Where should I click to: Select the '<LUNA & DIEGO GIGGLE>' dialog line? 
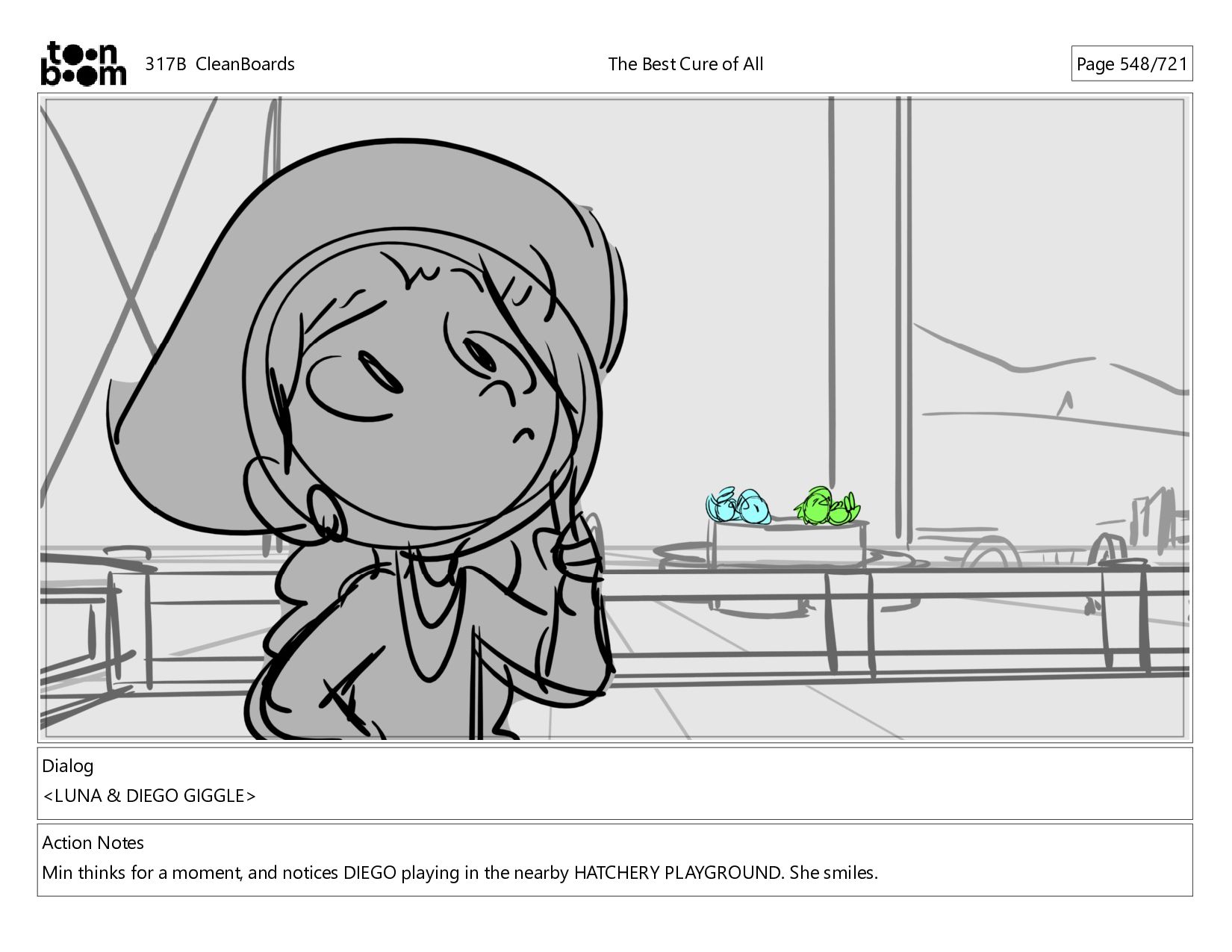pyautogui.click(x=149, y=796)
